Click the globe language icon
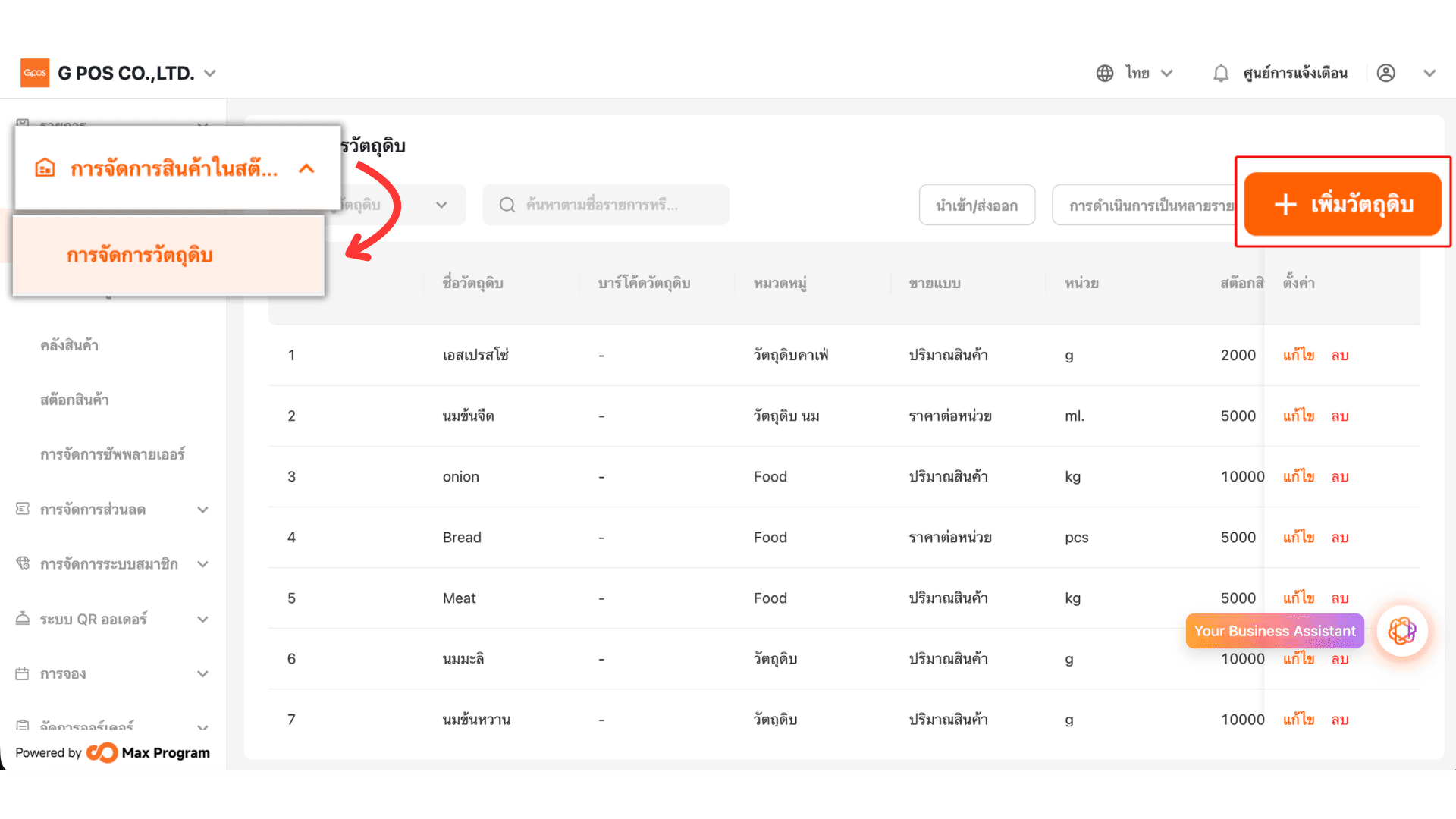Image resolution: width=1456 pixels, height=819 pixels. (1105, 73)
